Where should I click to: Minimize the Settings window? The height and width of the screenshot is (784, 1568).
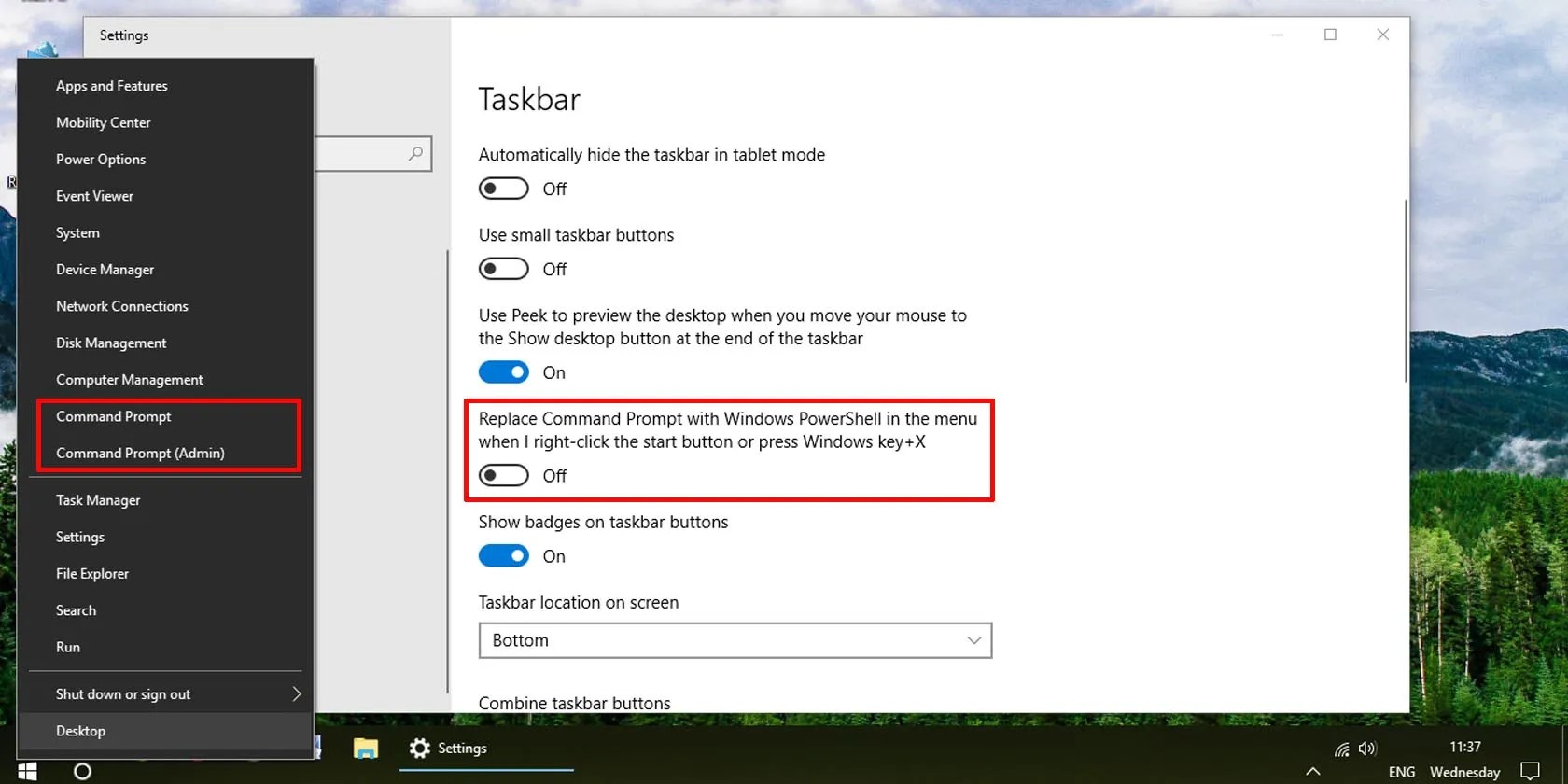(1278, 35)
